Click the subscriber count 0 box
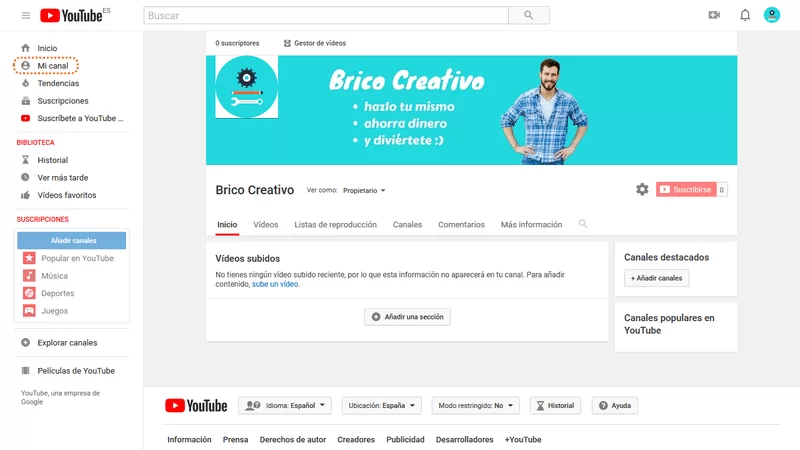Screen dimensions: 800x450 721,190
